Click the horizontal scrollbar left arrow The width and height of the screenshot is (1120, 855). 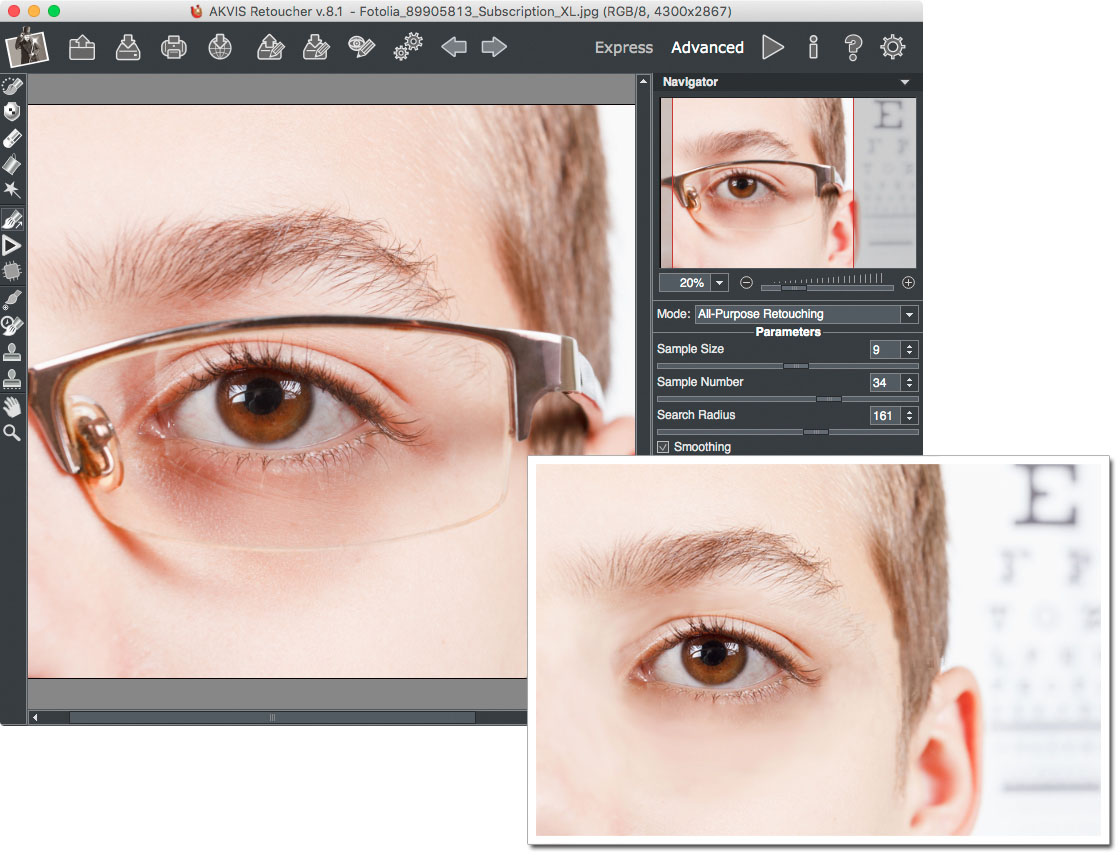tap(34, 717)
